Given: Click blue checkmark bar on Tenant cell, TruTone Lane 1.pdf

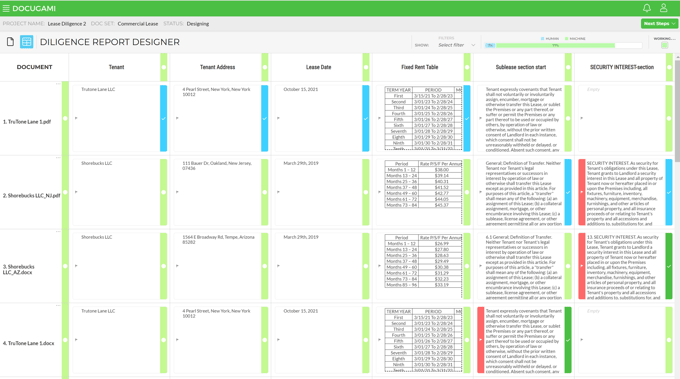Looking at the screenshot, I should pyautogui.click(x=163, y=118).
